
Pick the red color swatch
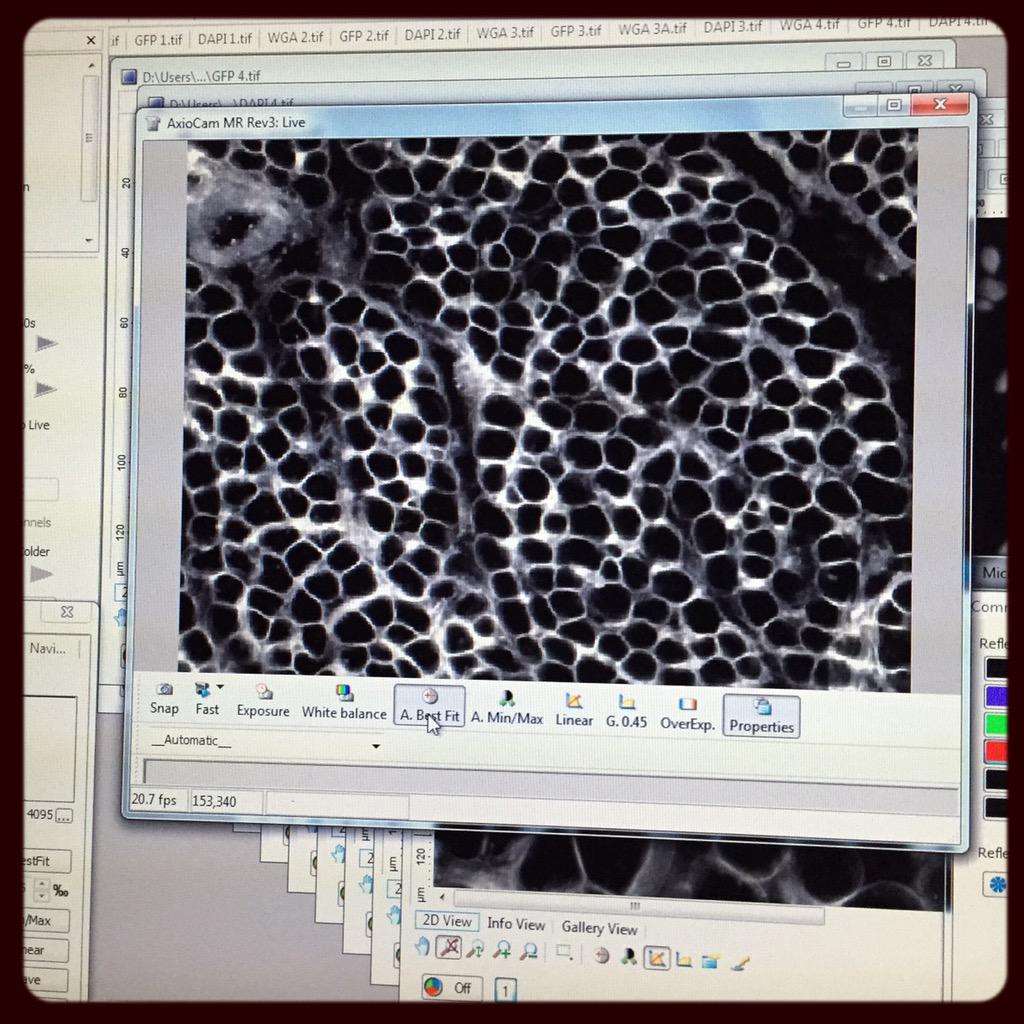996,752
